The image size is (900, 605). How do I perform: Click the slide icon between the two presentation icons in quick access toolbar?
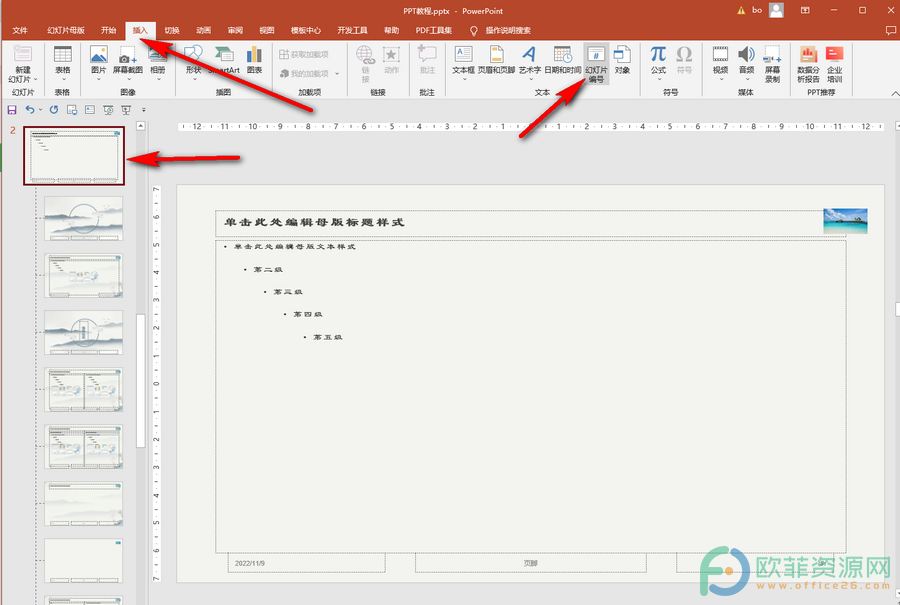(x=90, y=110)
